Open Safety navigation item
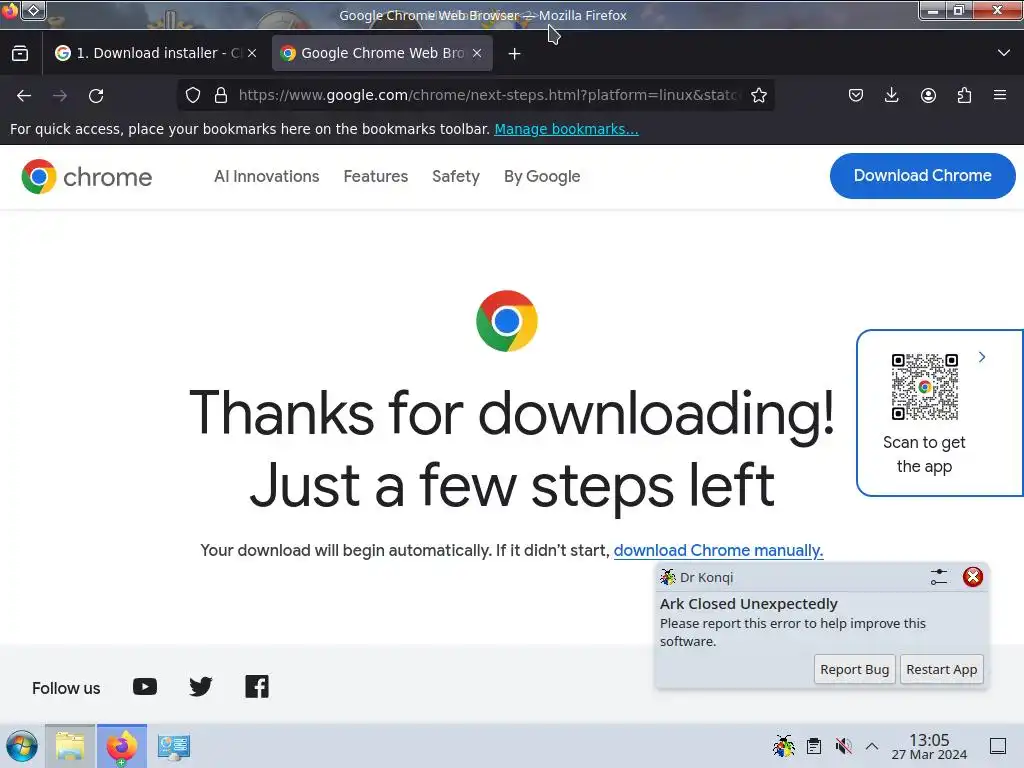The height and width of the screenshot is (768, 1024). [456, 177]
